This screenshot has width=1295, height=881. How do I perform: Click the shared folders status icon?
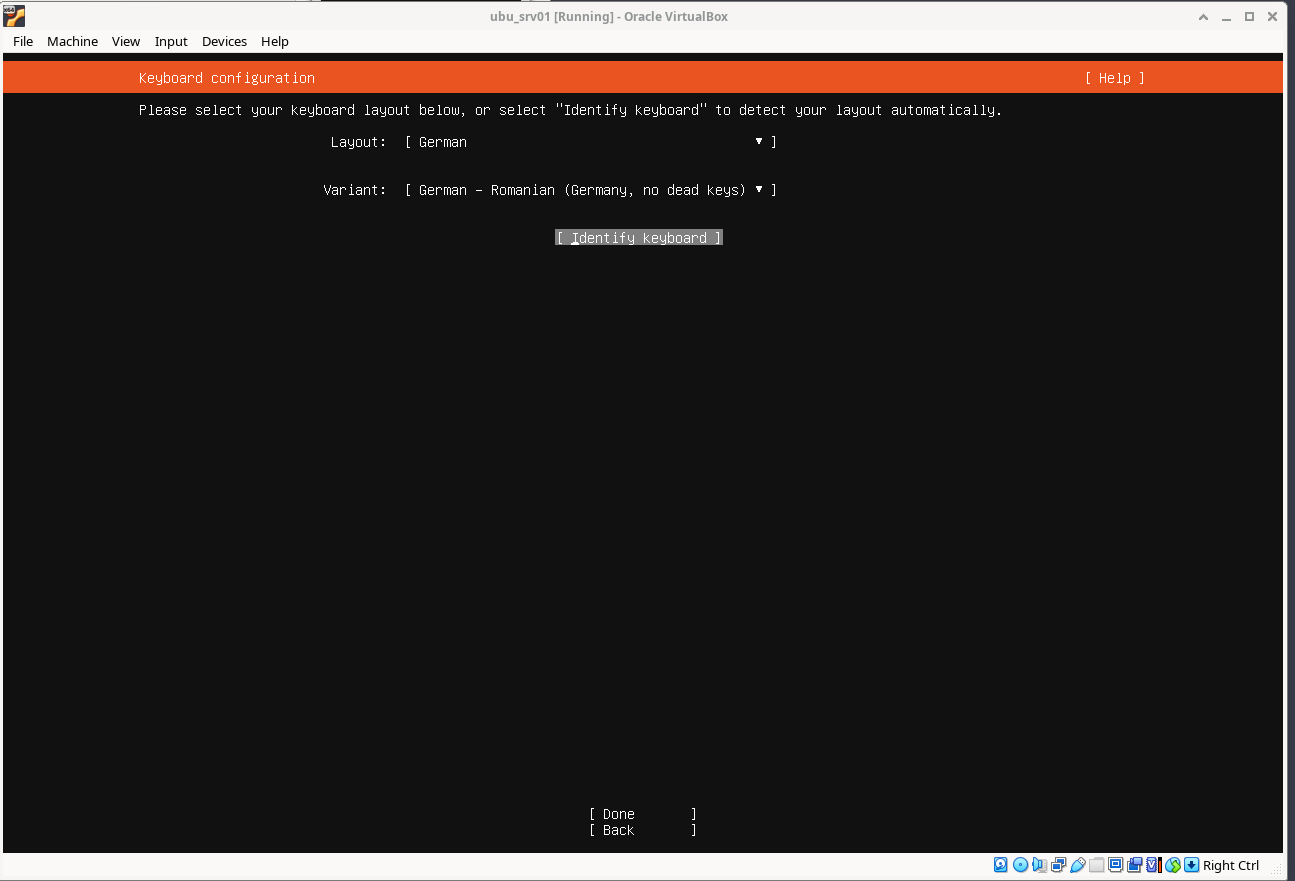pos(1097,865)
